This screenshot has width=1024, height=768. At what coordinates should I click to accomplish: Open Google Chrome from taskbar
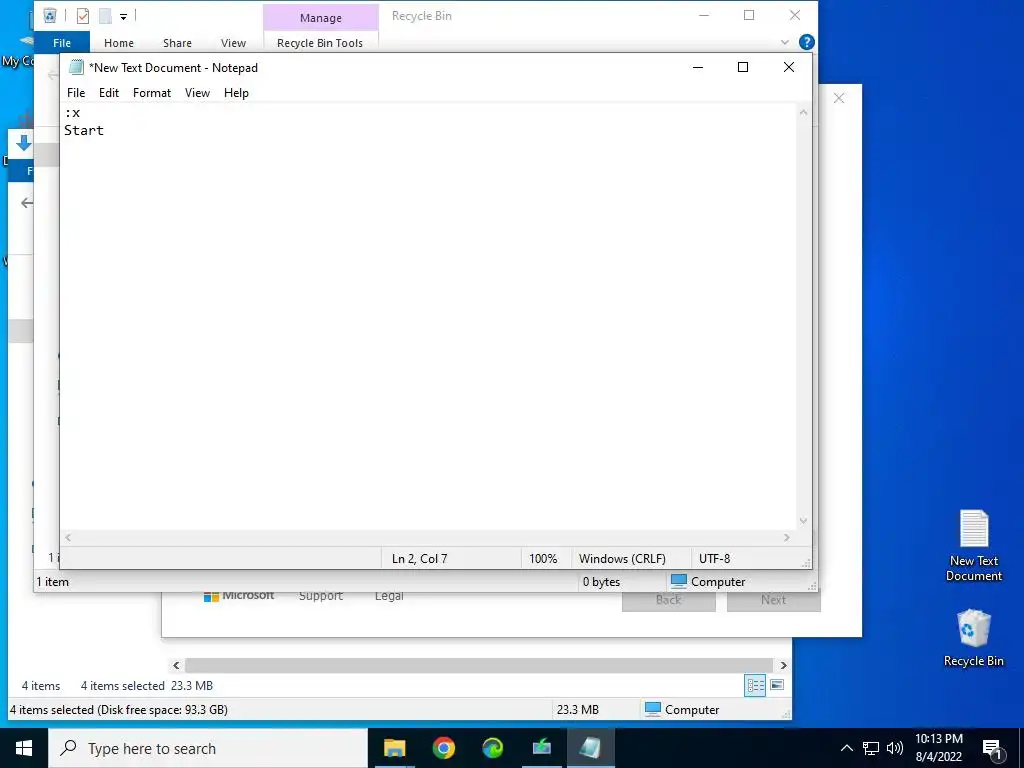(x=443, y=748)
